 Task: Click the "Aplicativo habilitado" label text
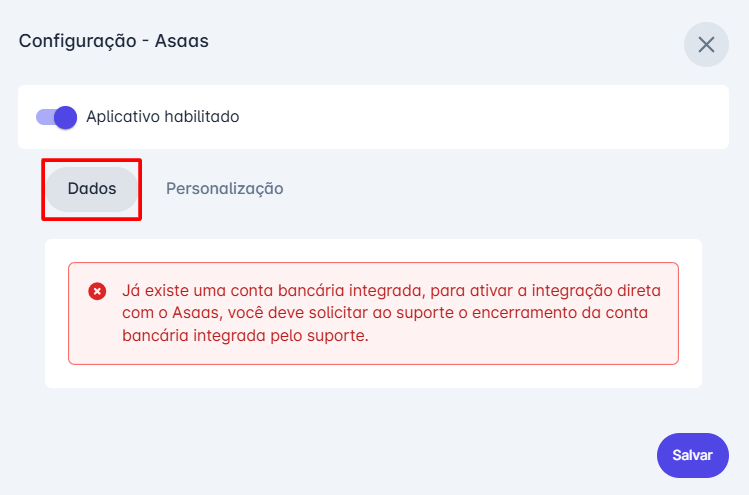pyautogui.click(x=162, y=117)
